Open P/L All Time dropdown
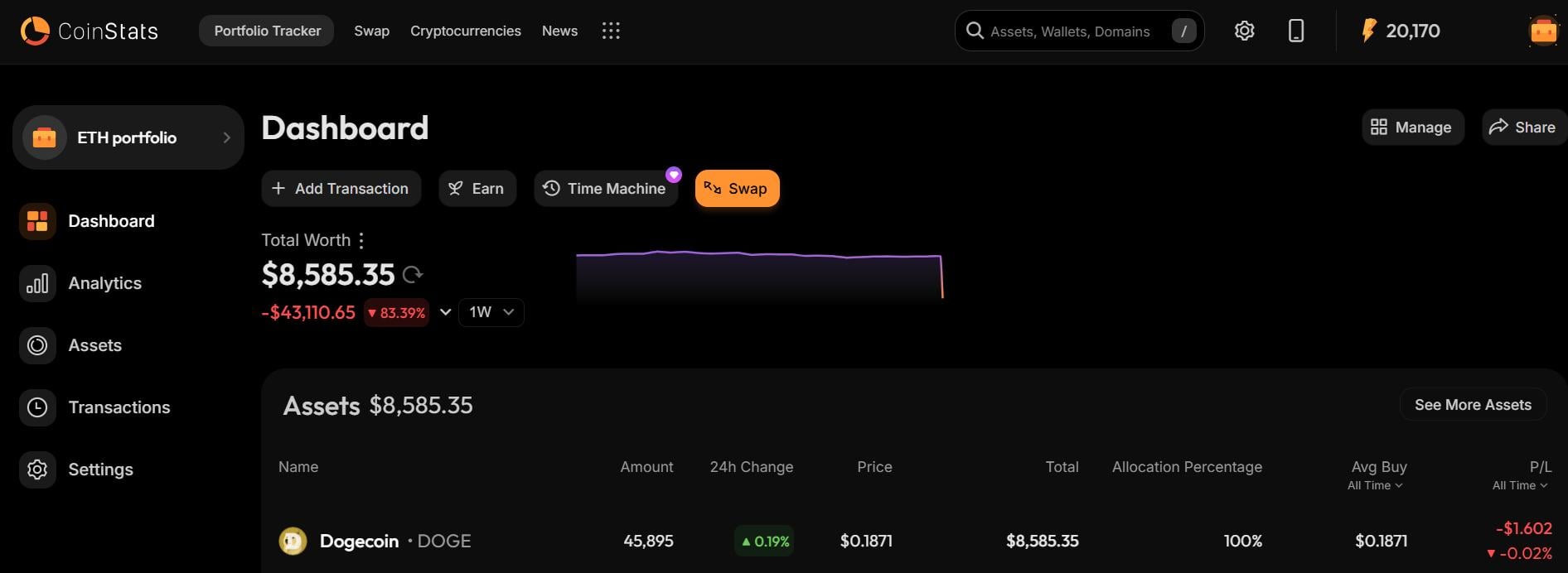 pos(1520,486)
